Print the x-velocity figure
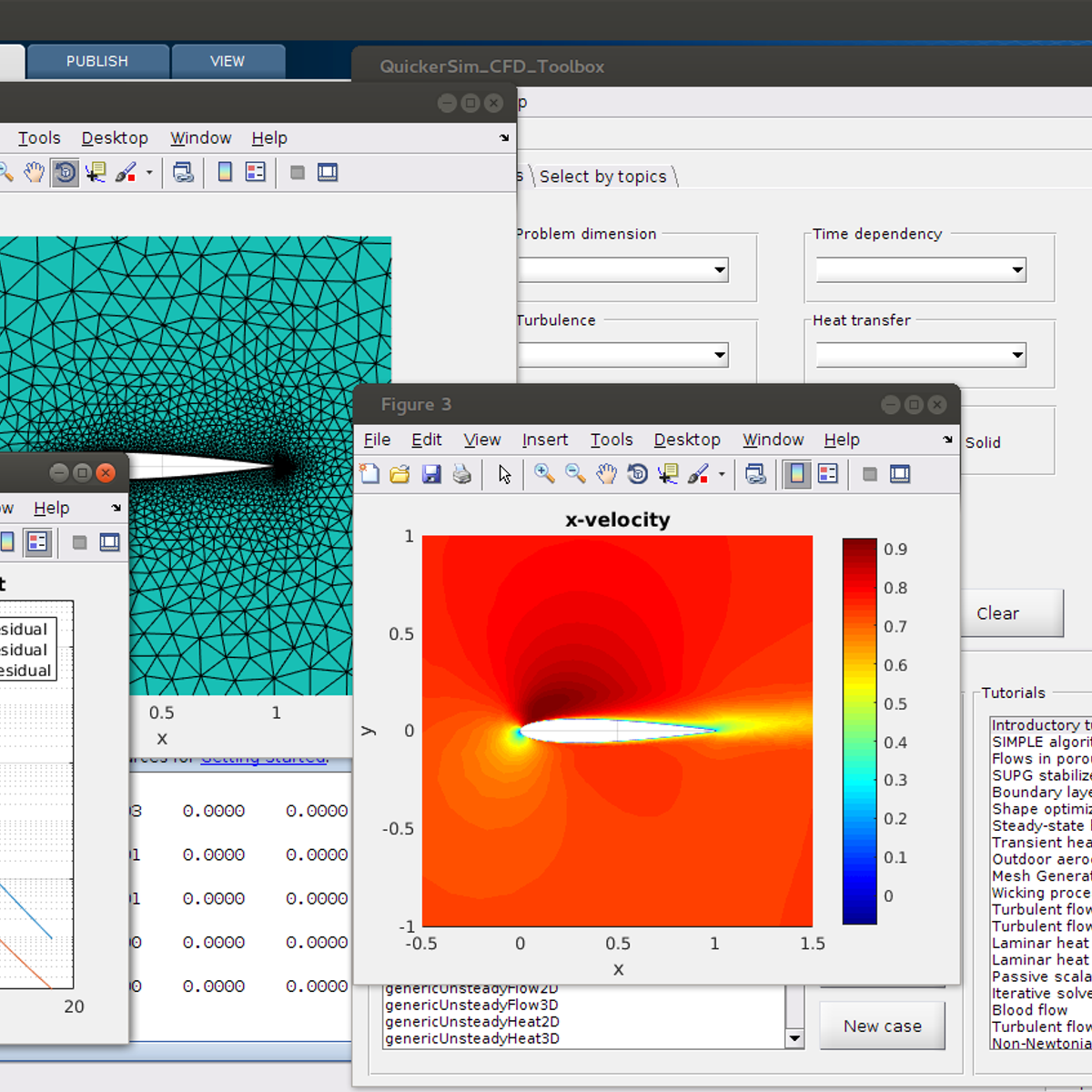Viewport: 1092px width, 1092px height. 462,473
